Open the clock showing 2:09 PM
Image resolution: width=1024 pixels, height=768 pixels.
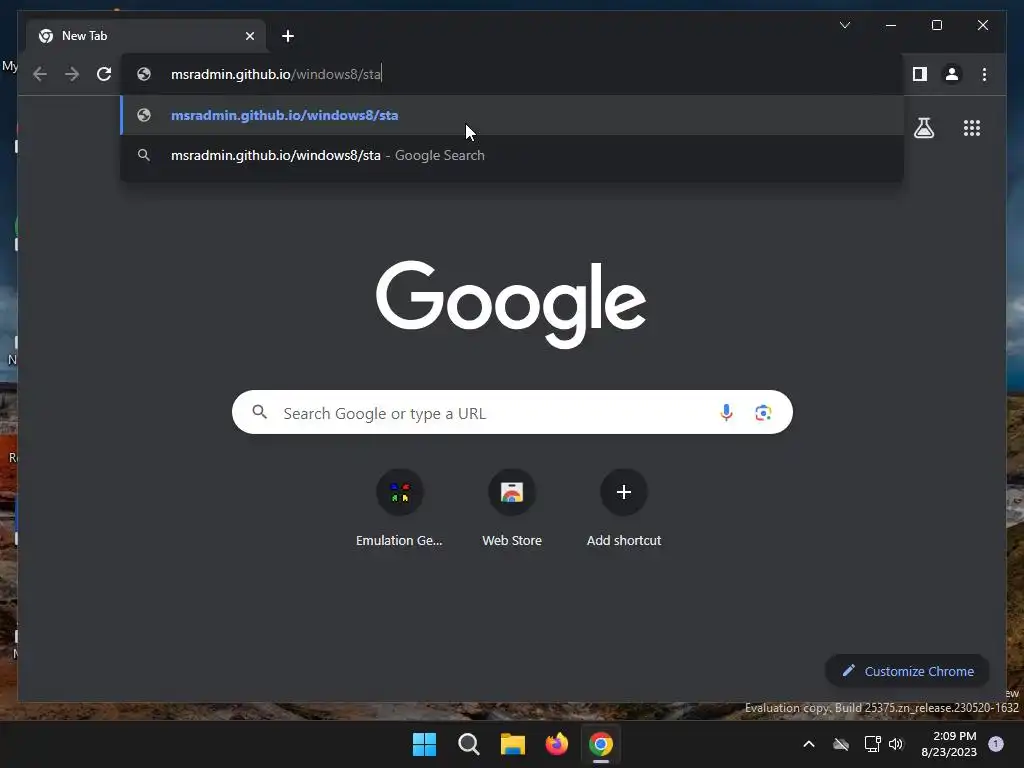(949, 744)
